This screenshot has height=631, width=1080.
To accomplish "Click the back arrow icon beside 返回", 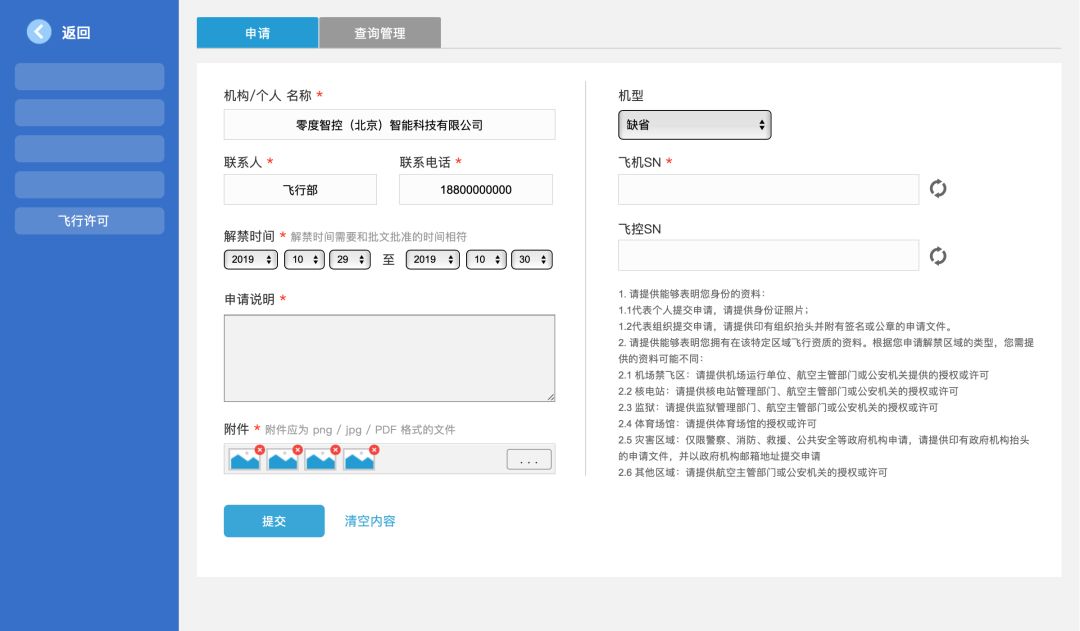I will pos(39,32).
